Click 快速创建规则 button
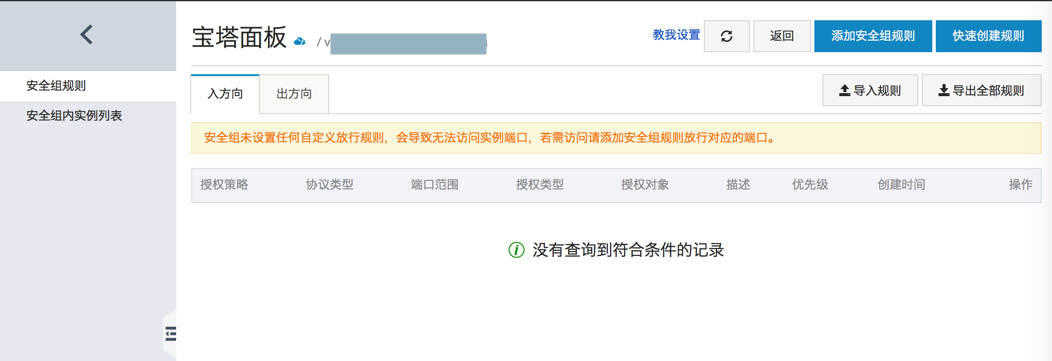Viewport: 1052px width, 361px height. [988, 36]
